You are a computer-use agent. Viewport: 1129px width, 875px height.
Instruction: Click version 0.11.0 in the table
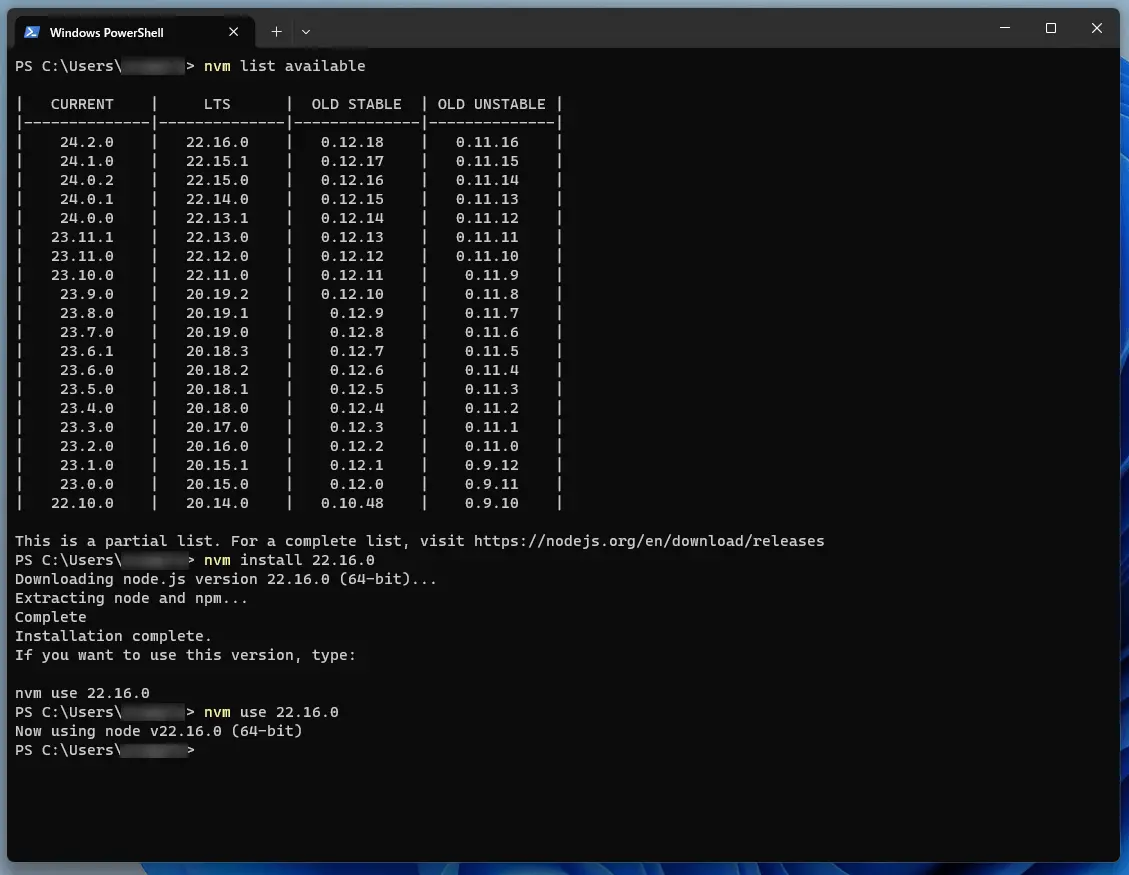pyautogui.click(x=492, y=446)
